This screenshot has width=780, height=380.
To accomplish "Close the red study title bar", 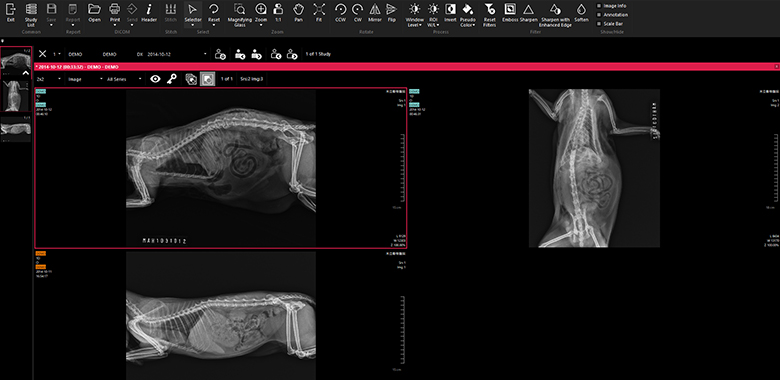I will point(777,66).
